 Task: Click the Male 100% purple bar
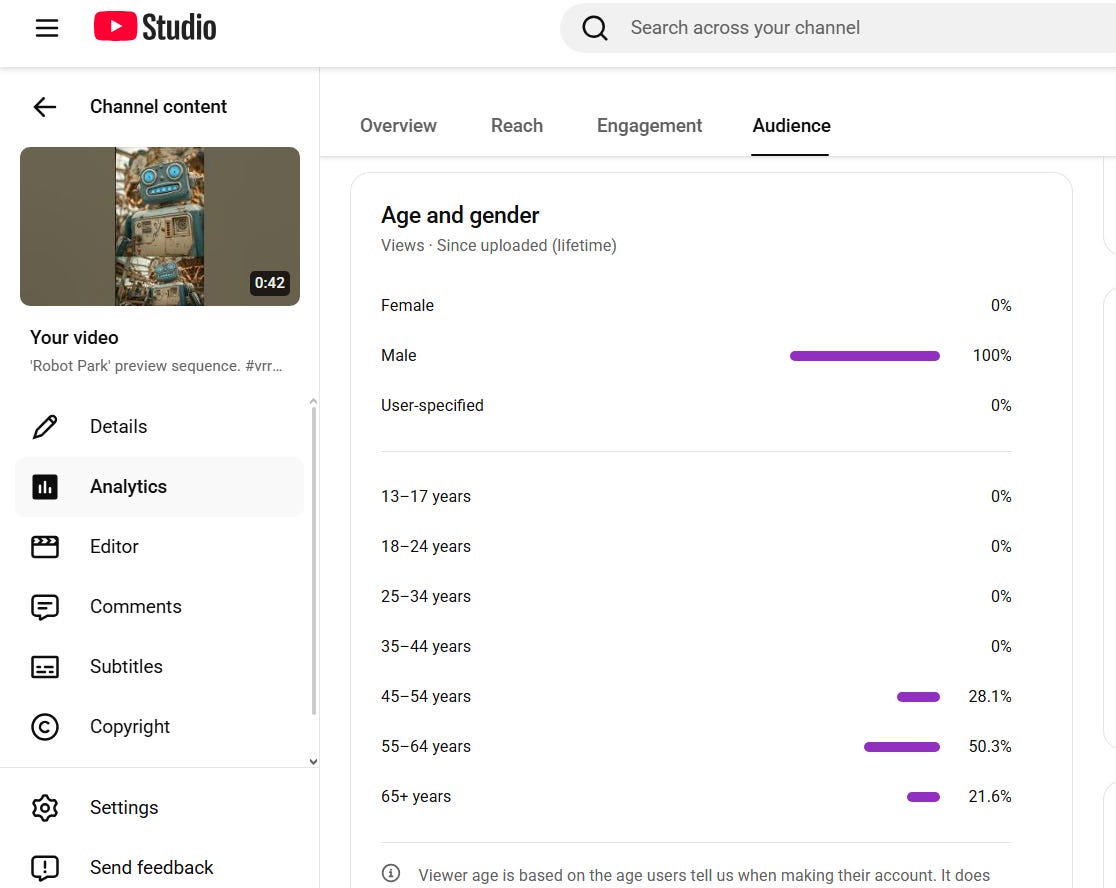[x=865, y=356]
